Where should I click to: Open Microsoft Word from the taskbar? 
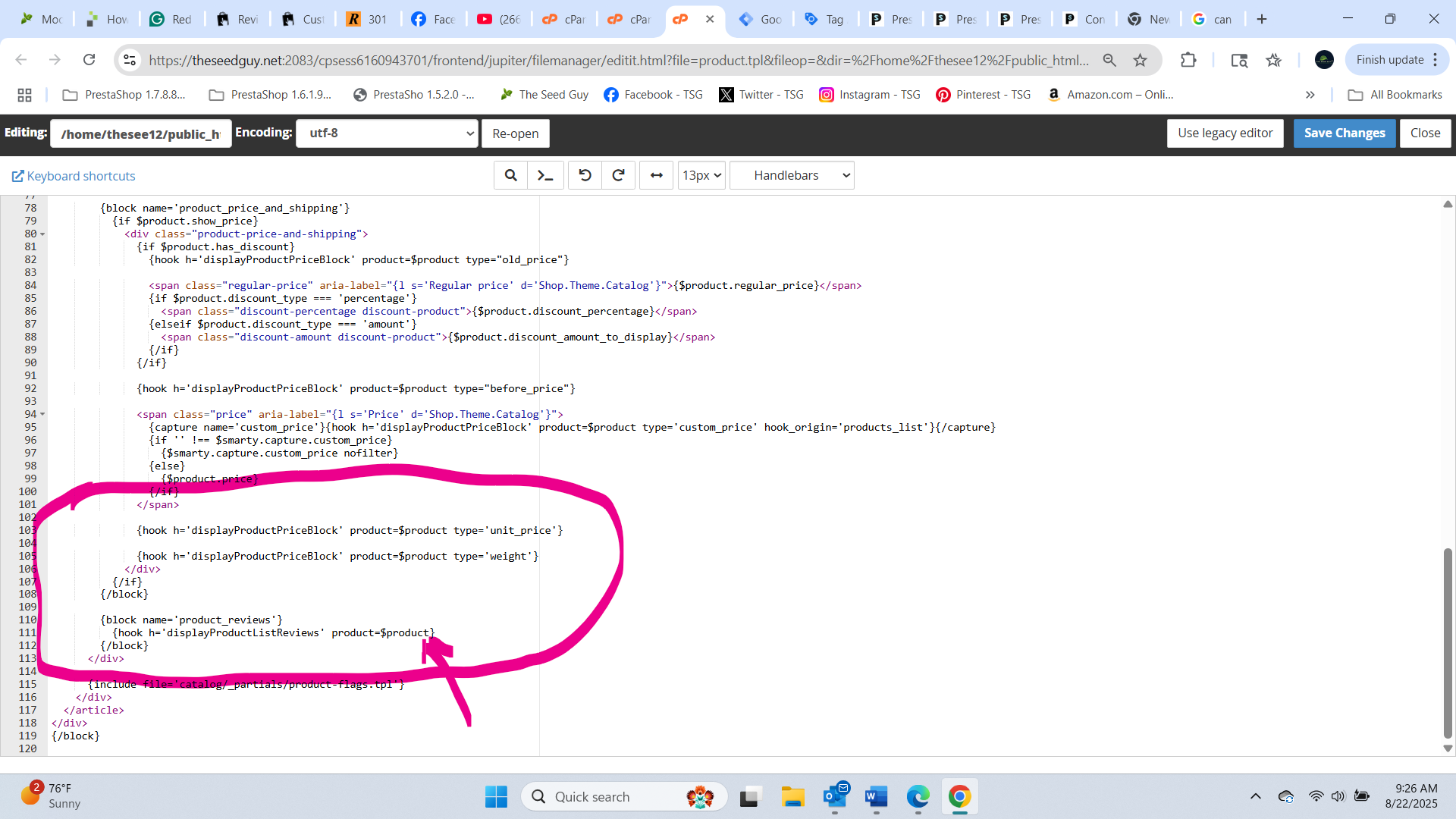876,797
